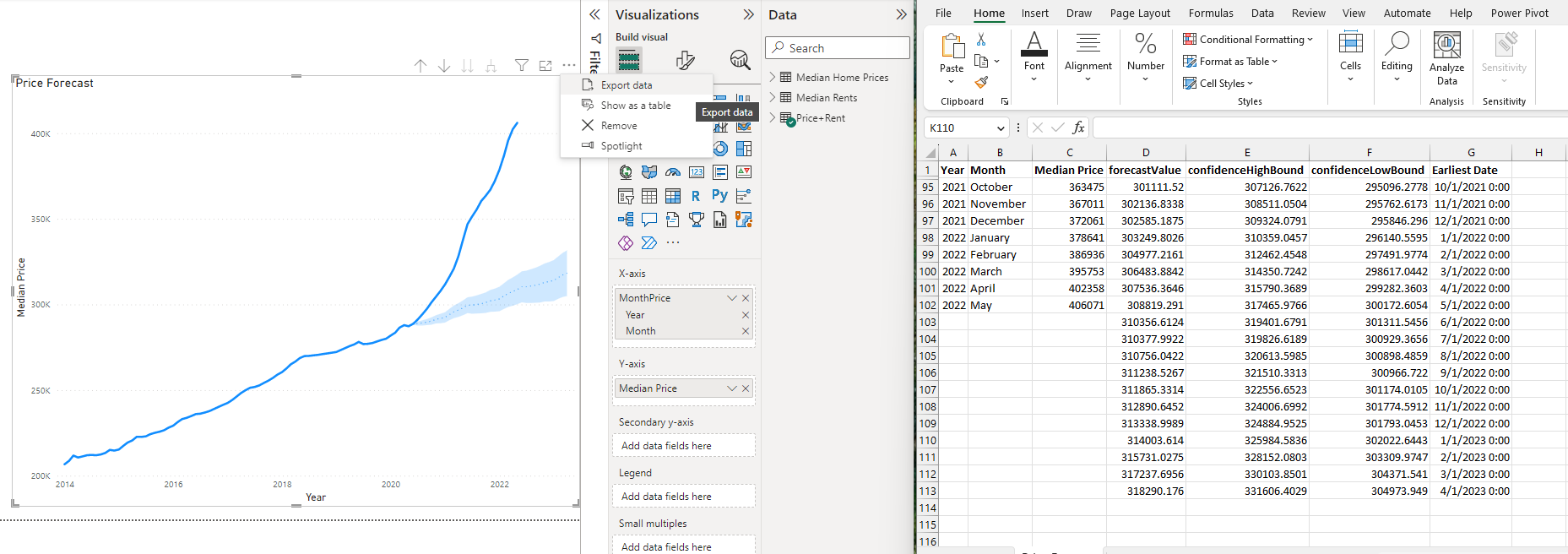Insert the Q&A speech bubble visual
1568x554 pixels.
pos(649,220)
